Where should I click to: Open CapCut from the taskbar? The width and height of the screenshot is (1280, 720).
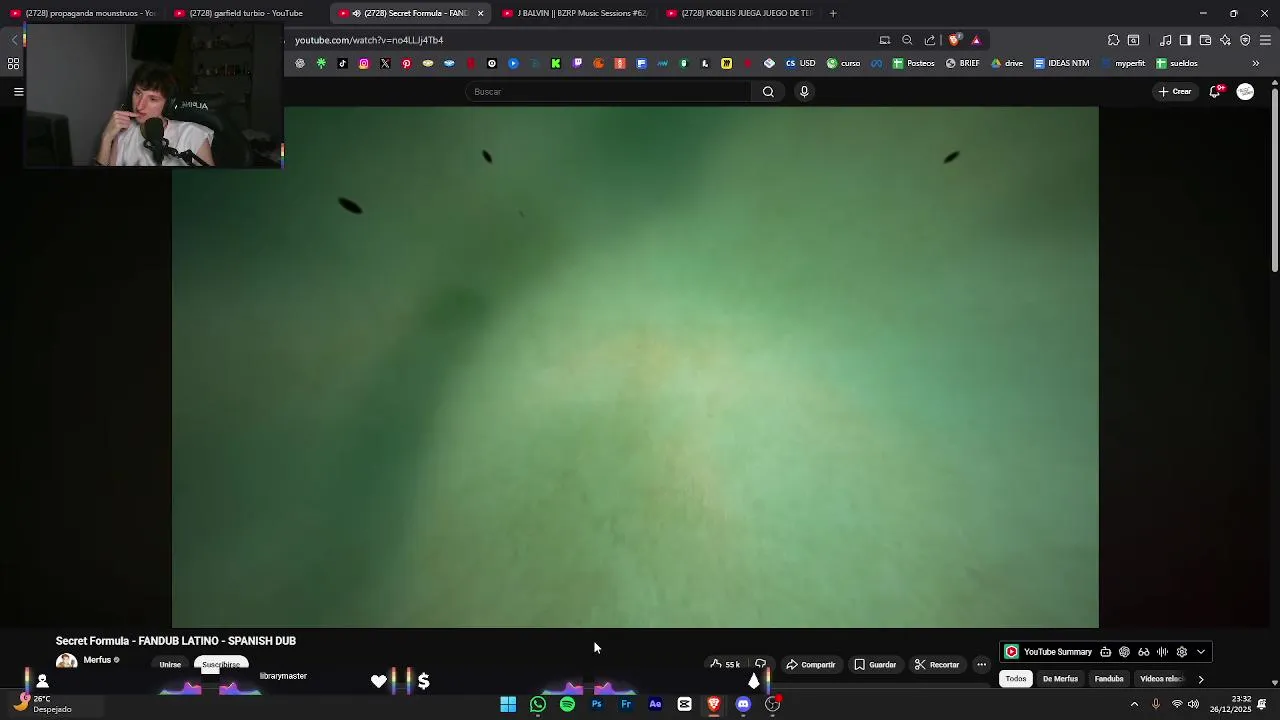(x=684, y=704)
